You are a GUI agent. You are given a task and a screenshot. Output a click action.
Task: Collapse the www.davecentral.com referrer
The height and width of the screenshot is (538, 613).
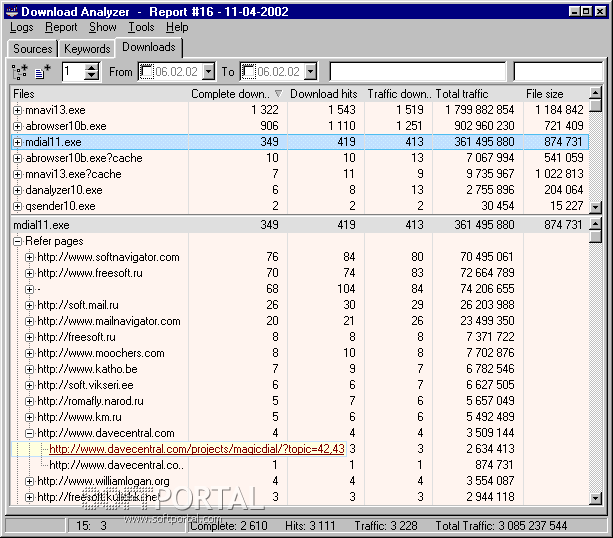(x=29, y=434)
